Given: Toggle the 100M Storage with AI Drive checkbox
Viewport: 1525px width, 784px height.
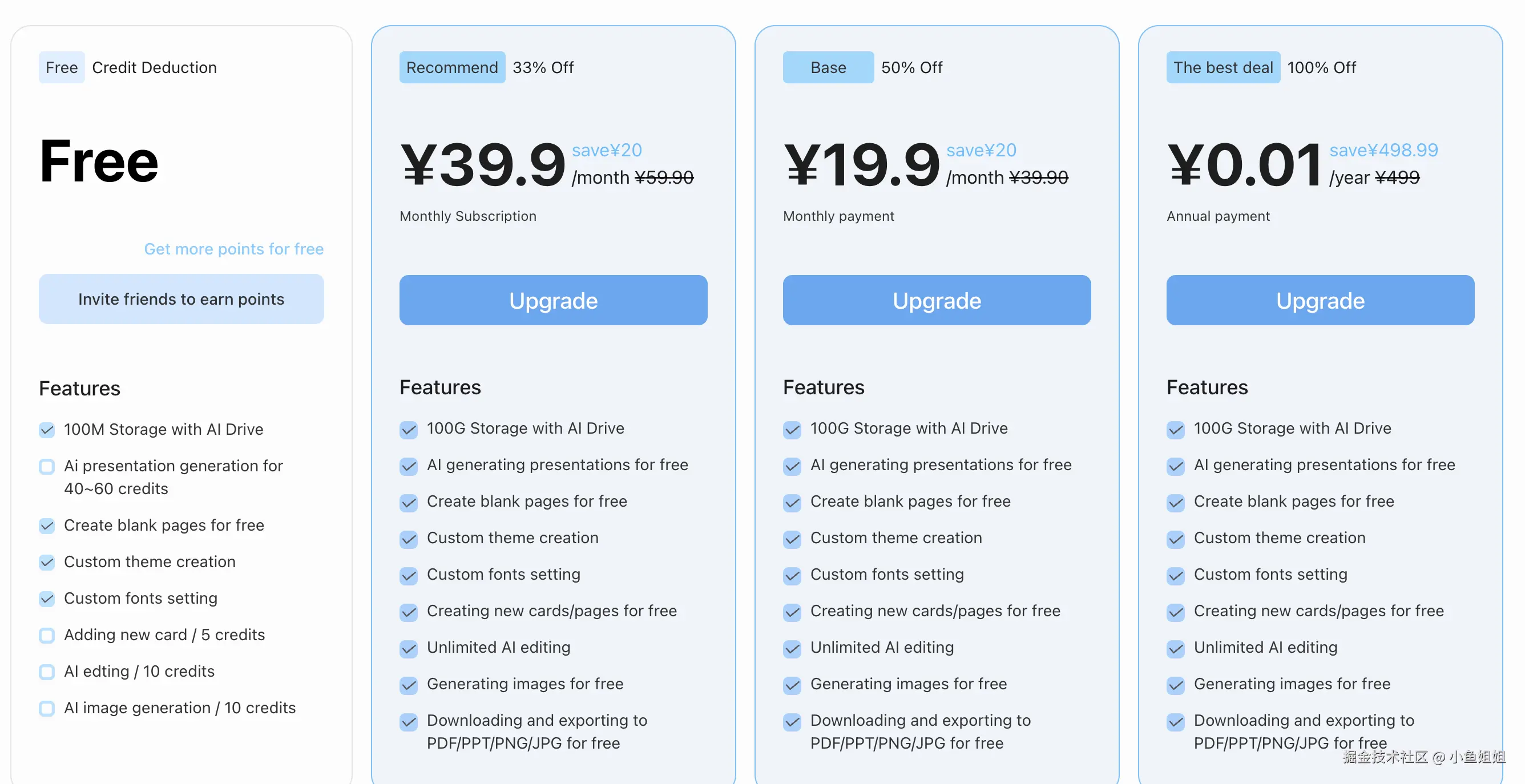Looking at the screenshot, I should click(x=47, y=430).
